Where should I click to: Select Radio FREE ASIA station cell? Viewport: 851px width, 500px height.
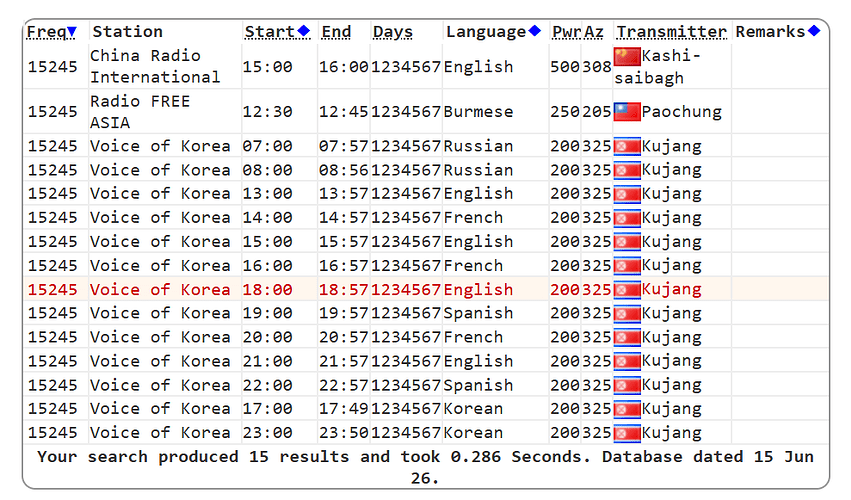[x=164, y=111]
